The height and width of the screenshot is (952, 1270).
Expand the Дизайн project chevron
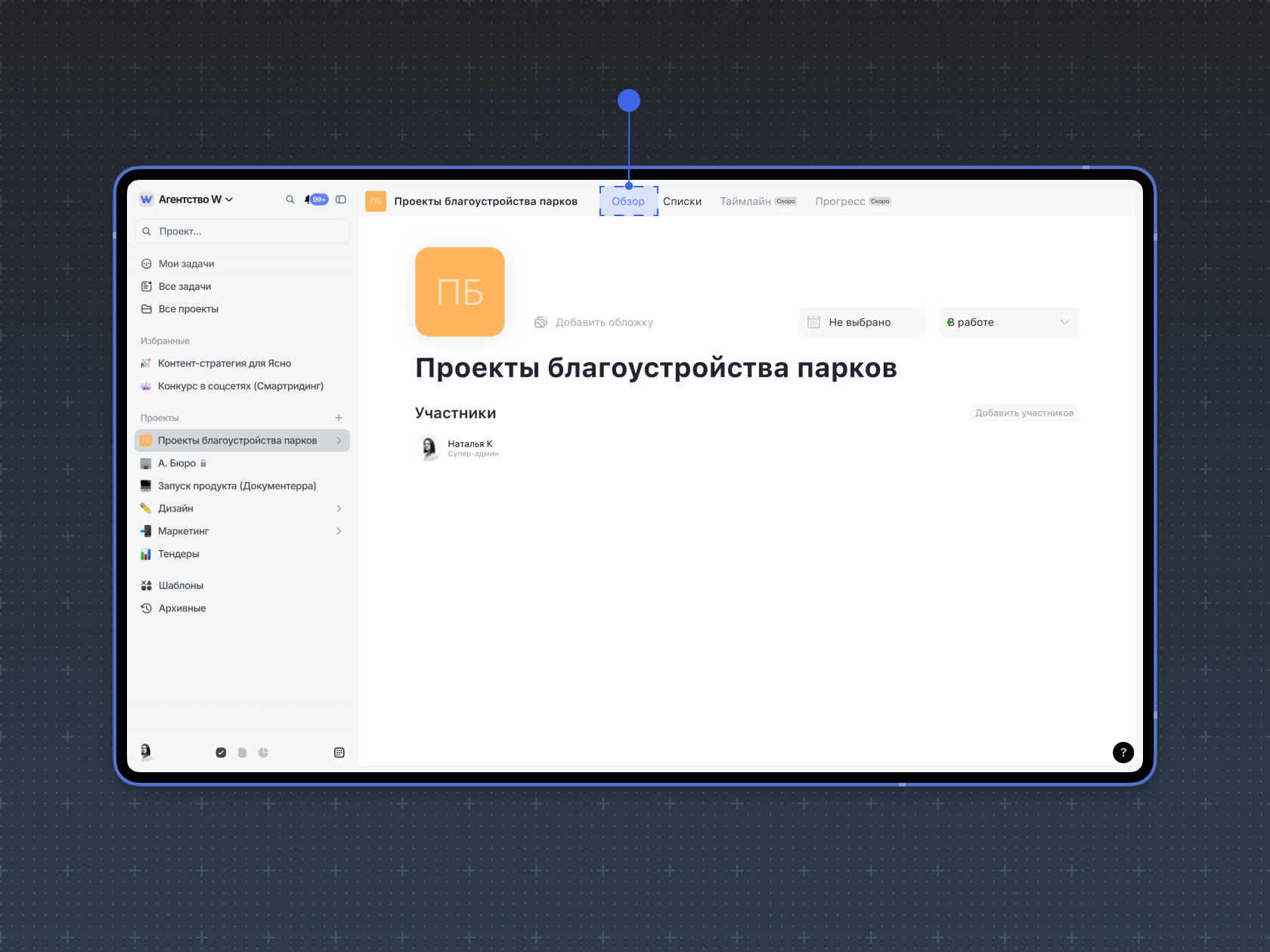(x=339, y=508)
